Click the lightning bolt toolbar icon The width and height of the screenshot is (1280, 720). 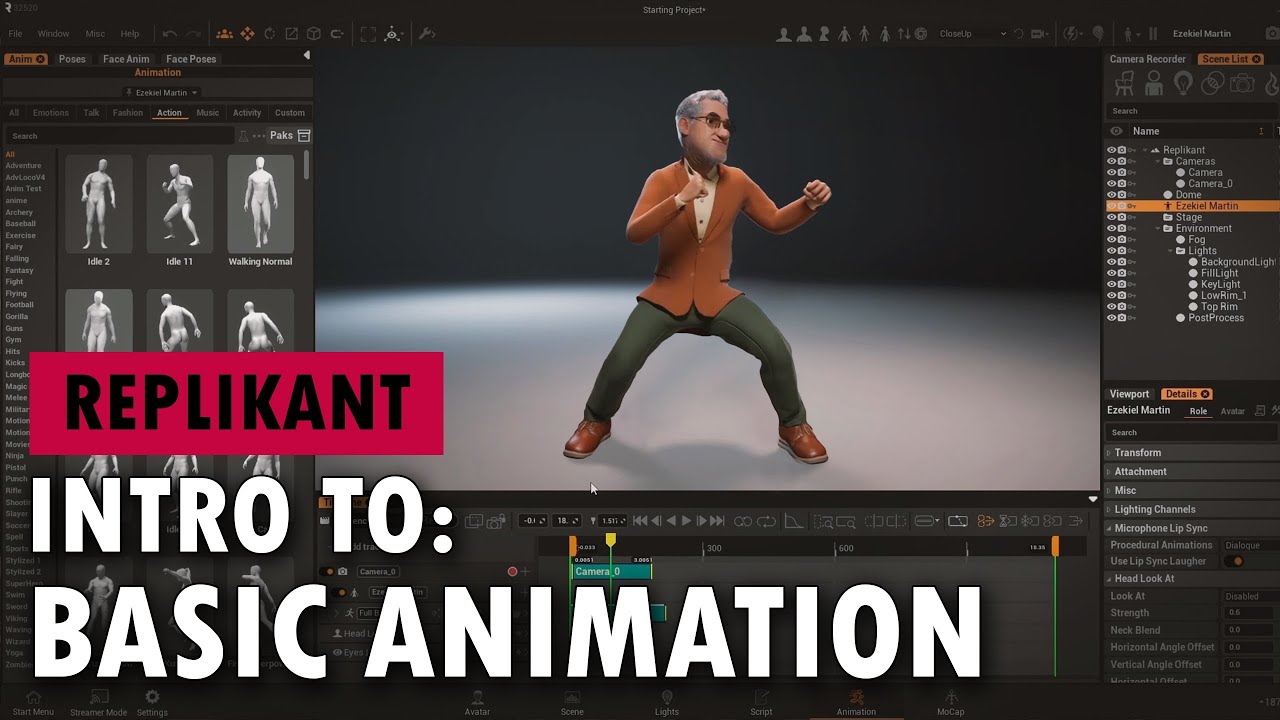coord(1073,34)
